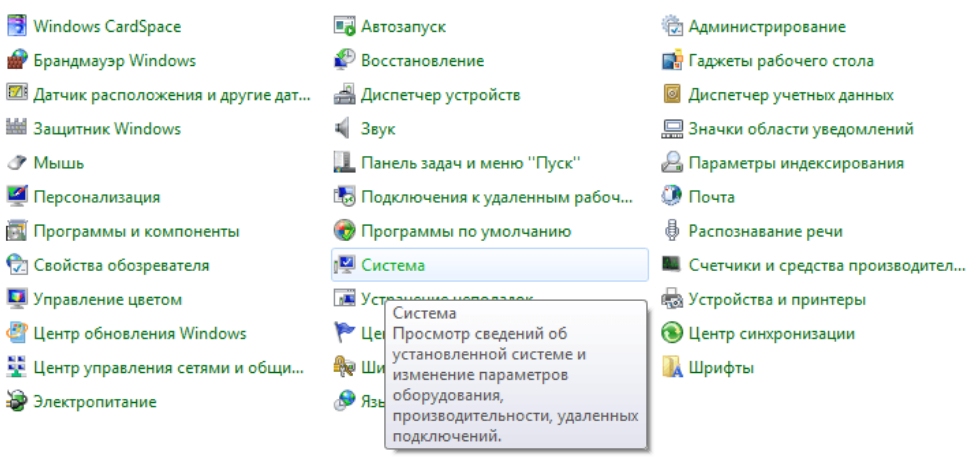
Task: Open the Параметры индексирования icon
Action: (672, 163)
